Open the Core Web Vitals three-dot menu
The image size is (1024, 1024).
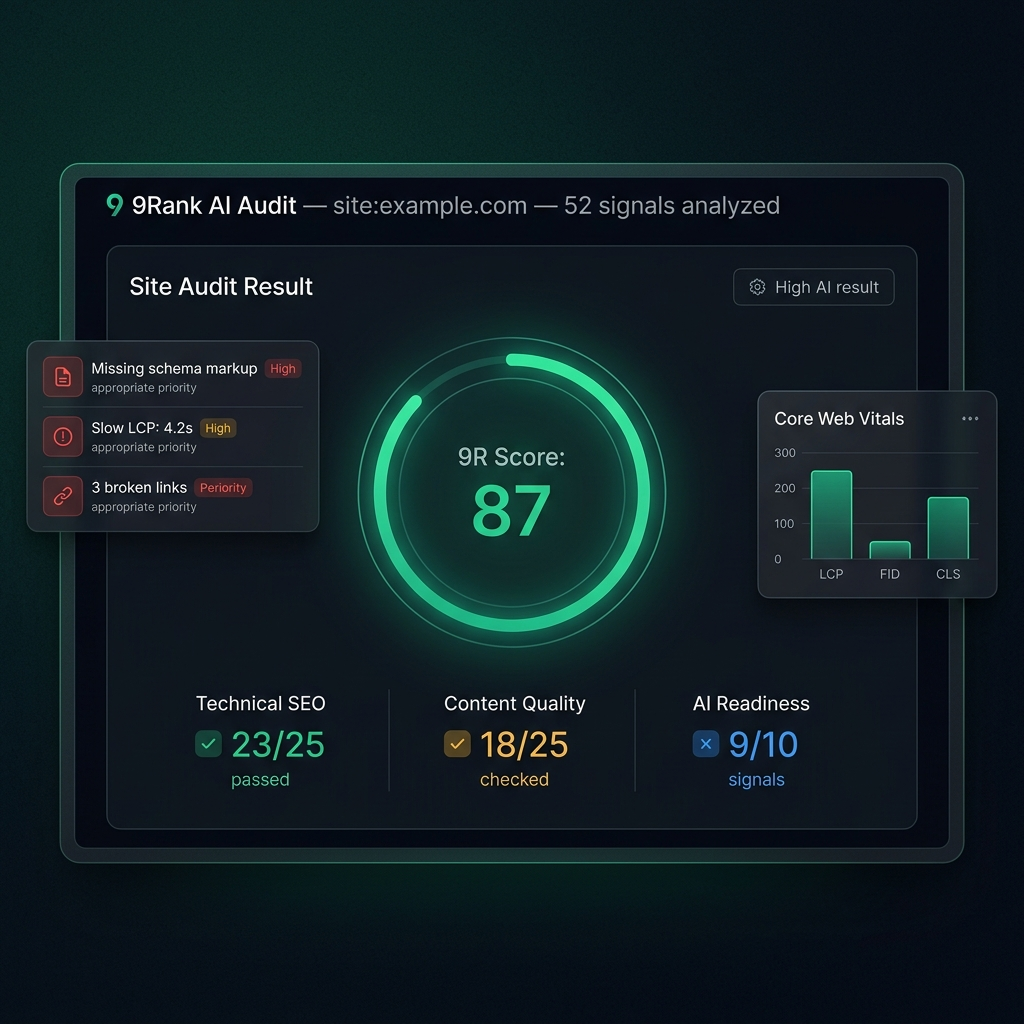970,419
